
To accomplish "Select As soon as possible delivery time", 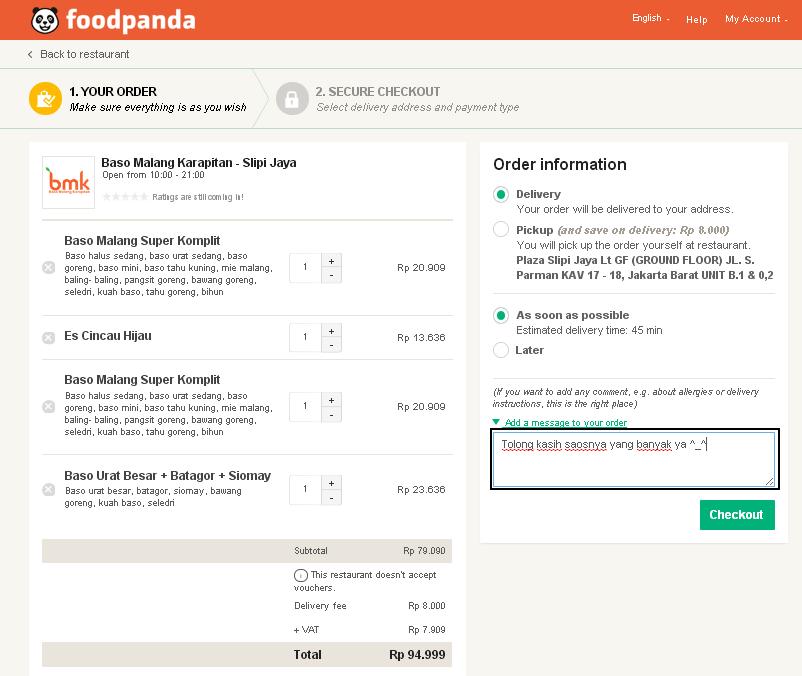I will point(501,315).
